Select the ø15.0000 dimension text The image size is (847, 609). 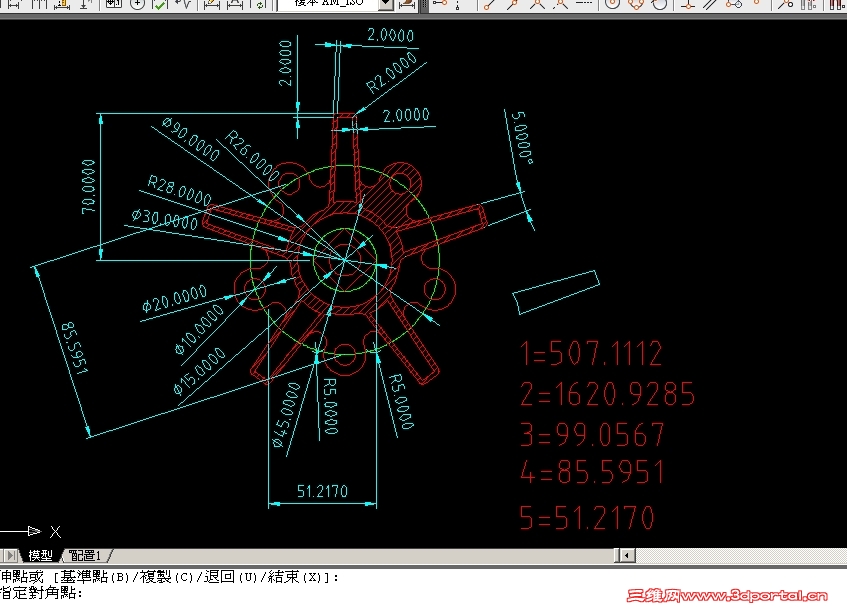(x=199, y=371)
